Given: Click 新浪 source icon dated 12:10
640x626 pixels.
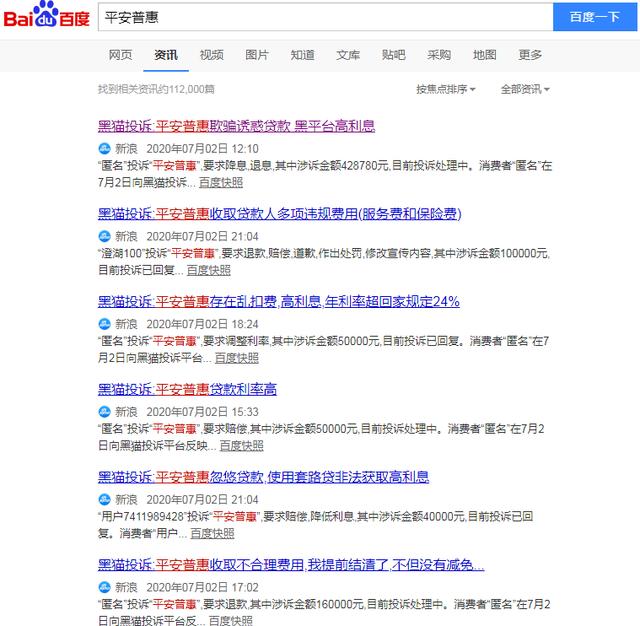Looking at the screenshot, I should click(x=104, y=149).
